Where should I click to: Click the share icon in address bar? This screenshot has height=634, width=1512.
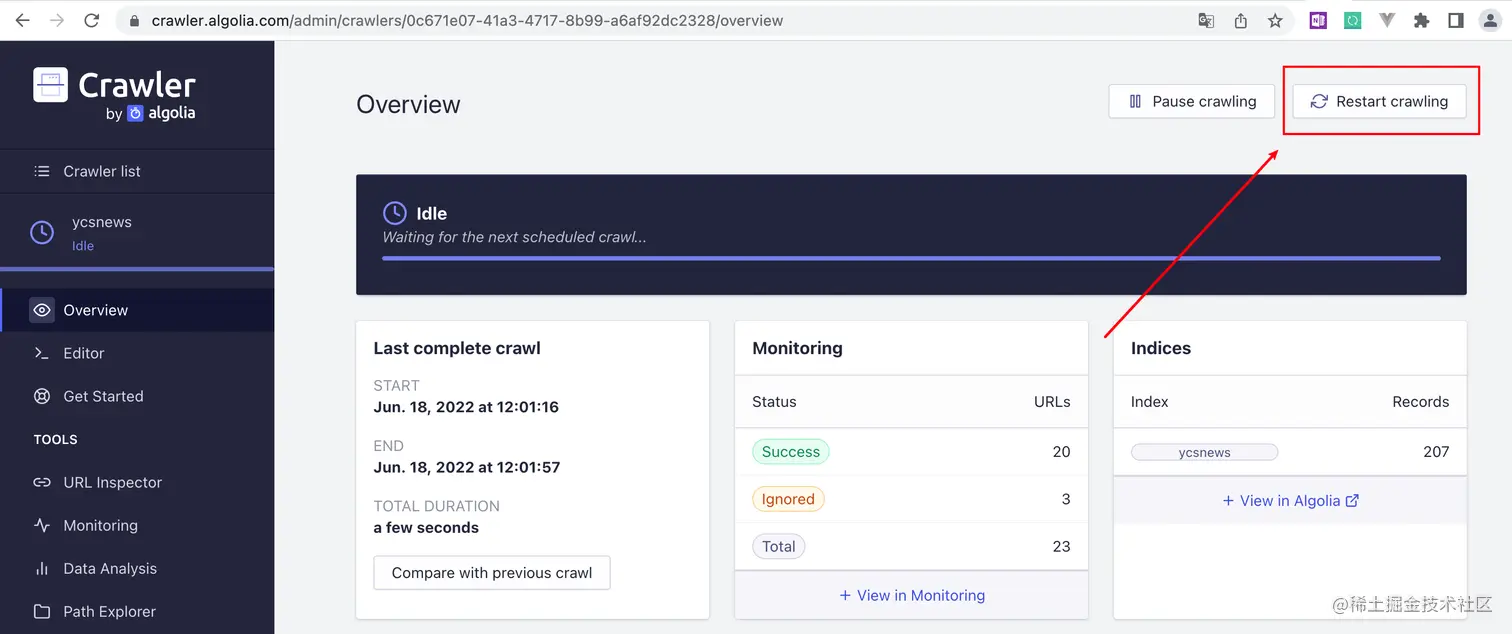point(1241,20)
